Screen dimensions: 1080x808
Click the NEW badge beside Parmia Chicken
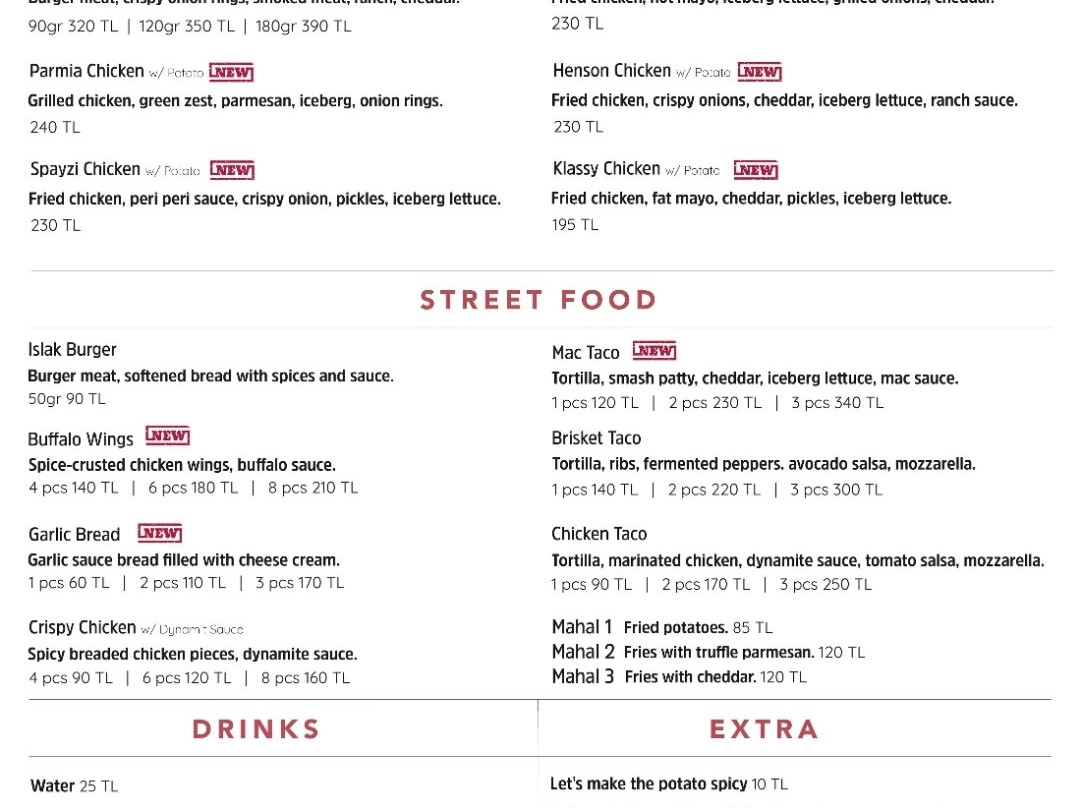pos(231,72)
